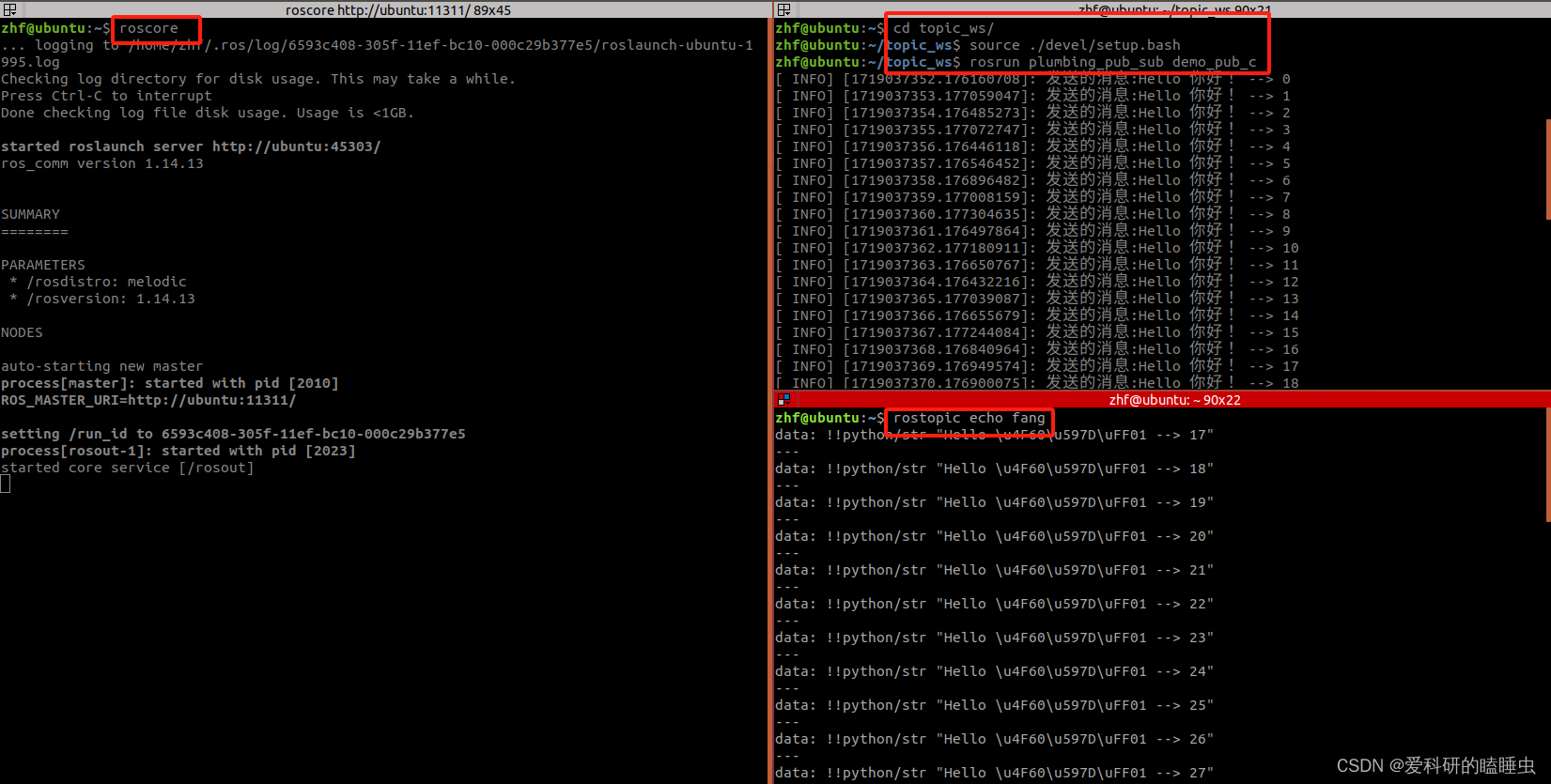Click the data line ending with '--> 20"'
The height and width of the screenshot is (784, 1551).
(994, 536)
